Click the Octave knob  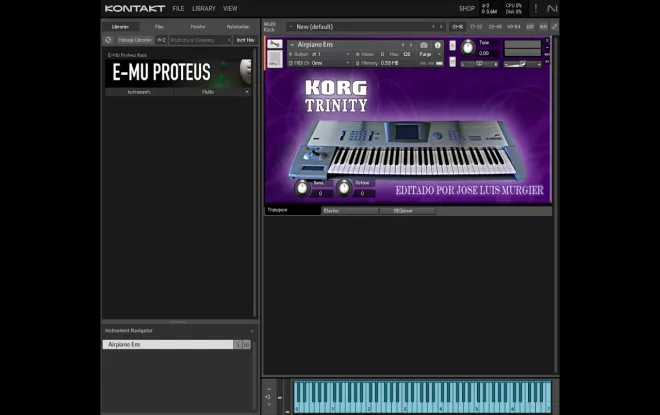343,188
